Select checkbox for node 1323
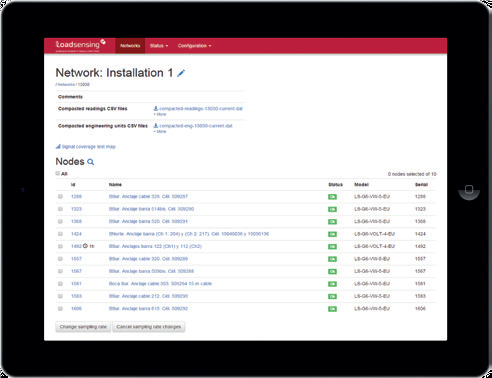Image resolution: width=492 pixels, height=378 pixels. (x=60, y=209)
